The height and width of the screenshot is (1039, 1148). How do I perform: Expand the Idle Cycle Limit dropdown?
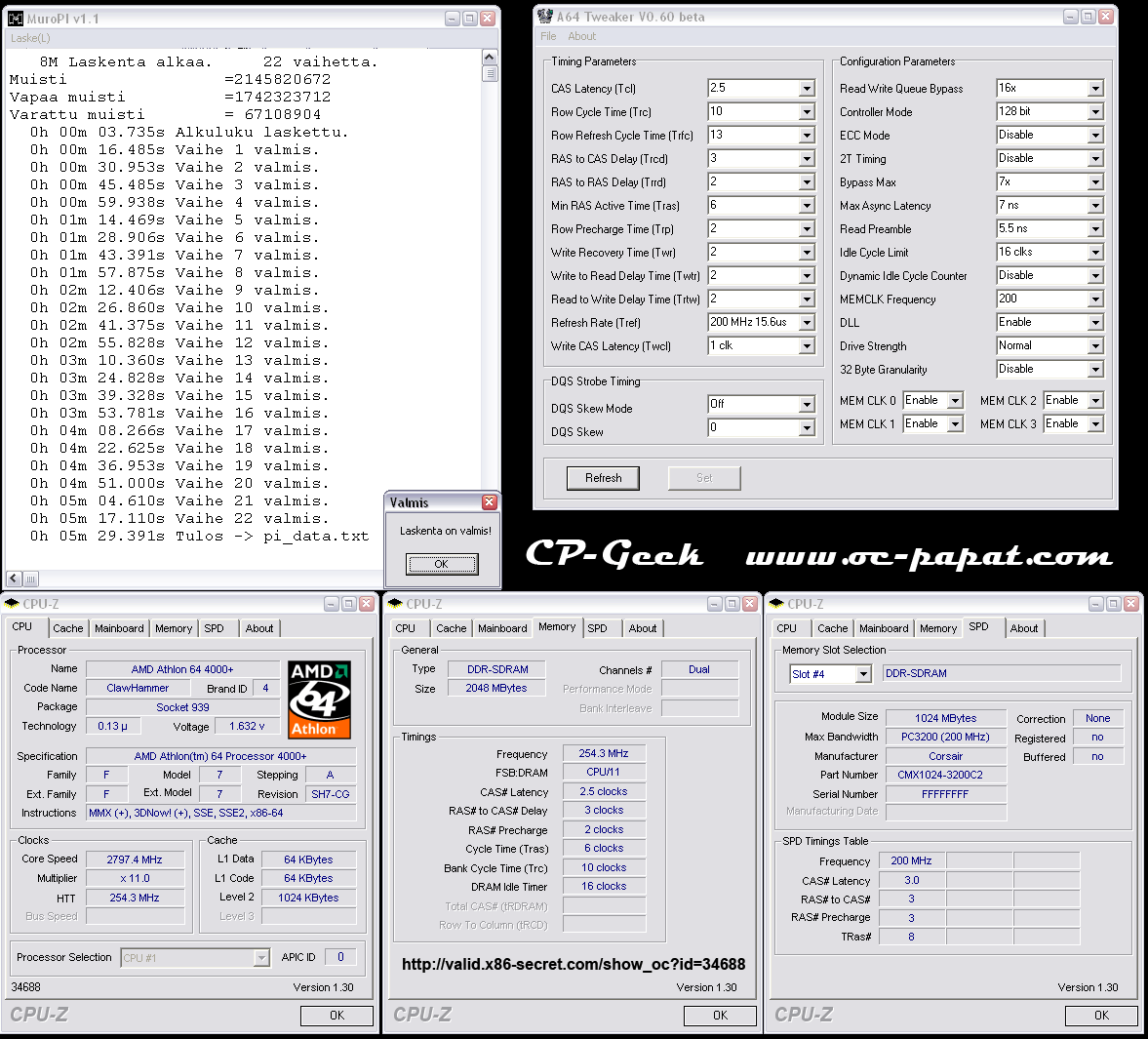(1095, 253)
